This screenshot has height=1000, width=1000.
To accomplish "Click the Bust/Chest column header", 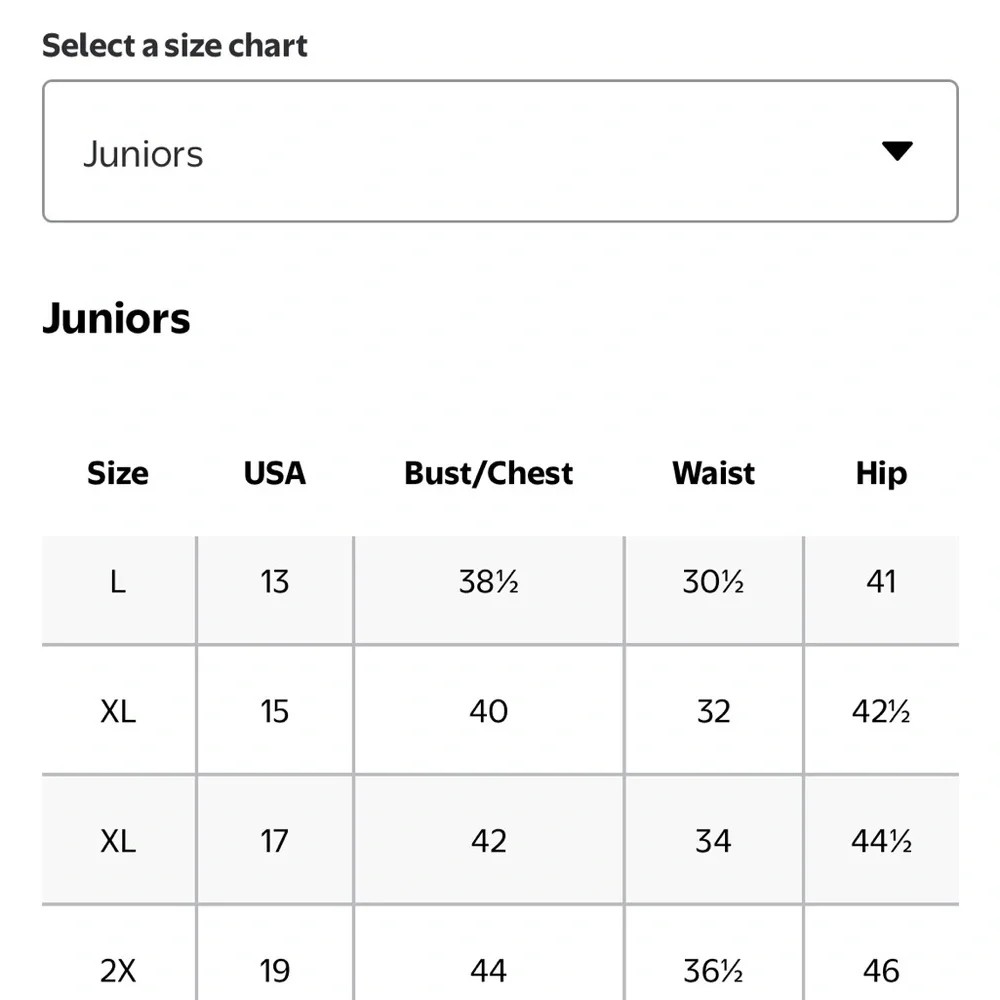I will coord(489,473).
